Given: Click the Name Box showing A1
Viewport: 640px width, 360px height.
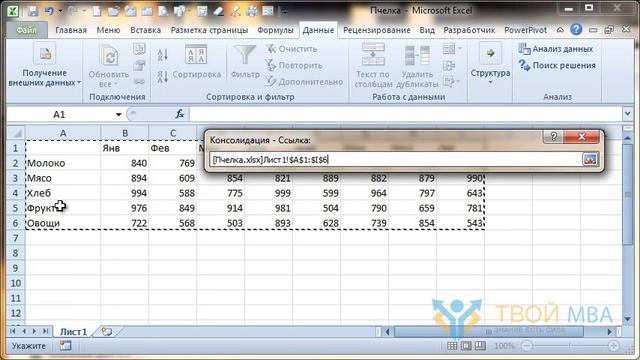Looking at the screenshot, I should pyautogui.click(x=60, y=115).
